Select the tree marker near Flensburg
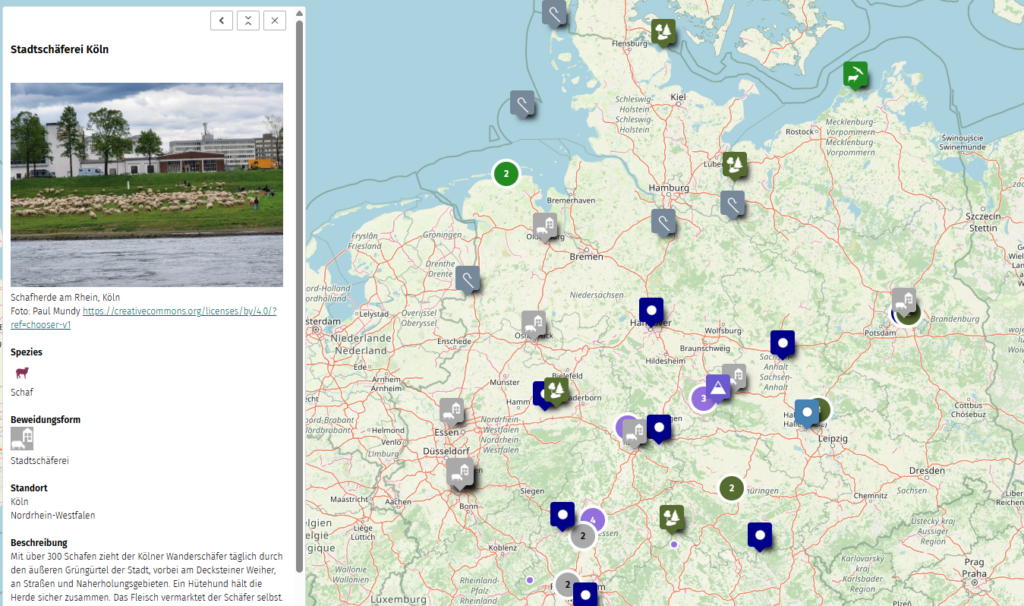 (x=662, y=31)
